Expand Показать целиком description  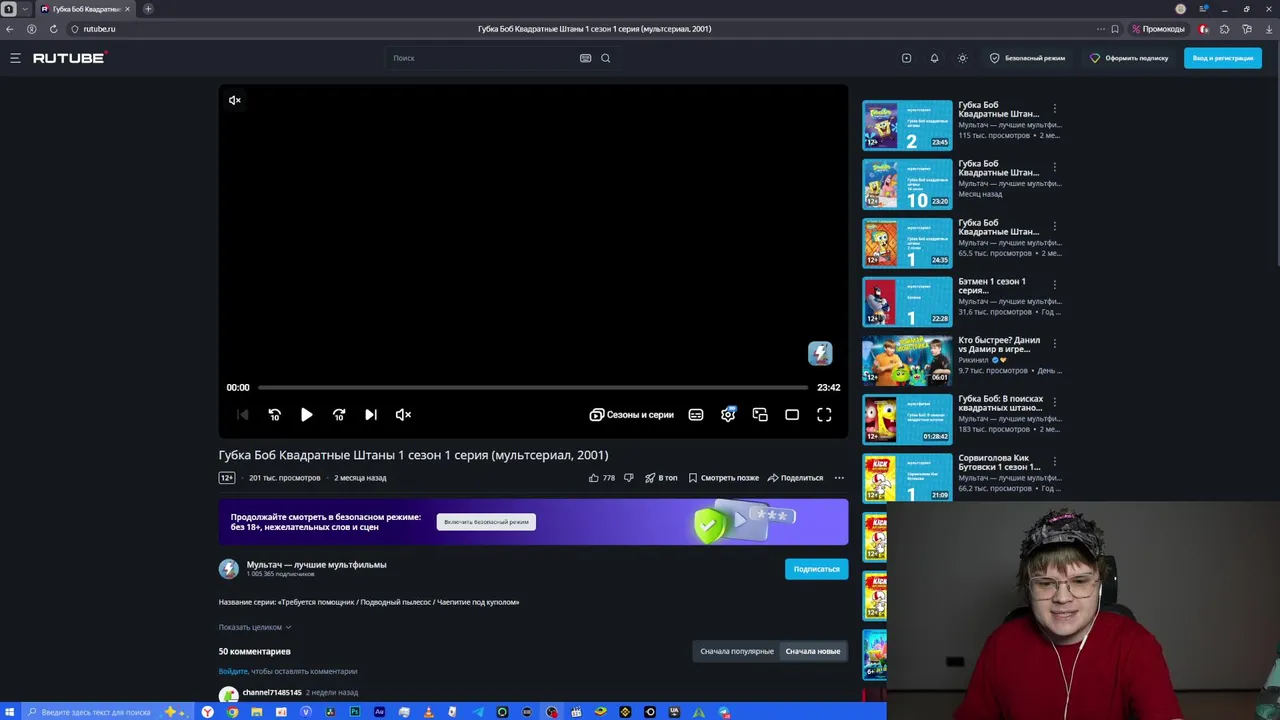[x=254, y=627]
